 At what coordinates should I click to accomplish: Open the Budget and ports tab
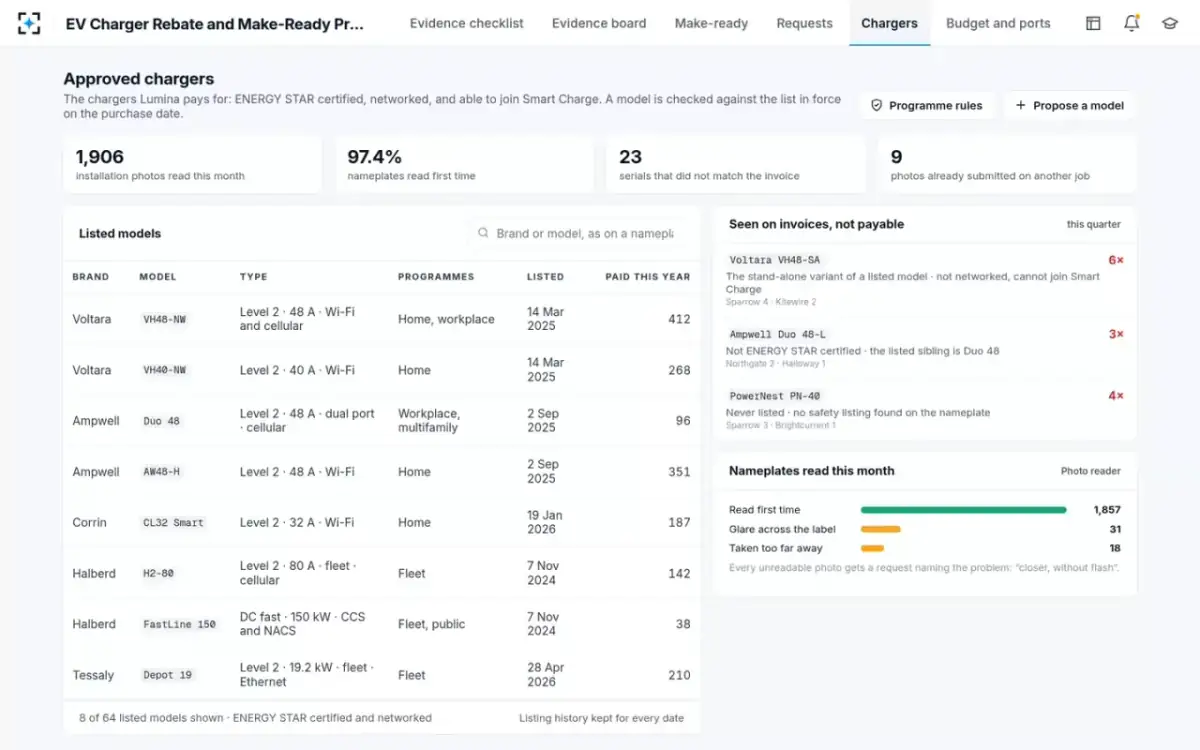point(998,23)
